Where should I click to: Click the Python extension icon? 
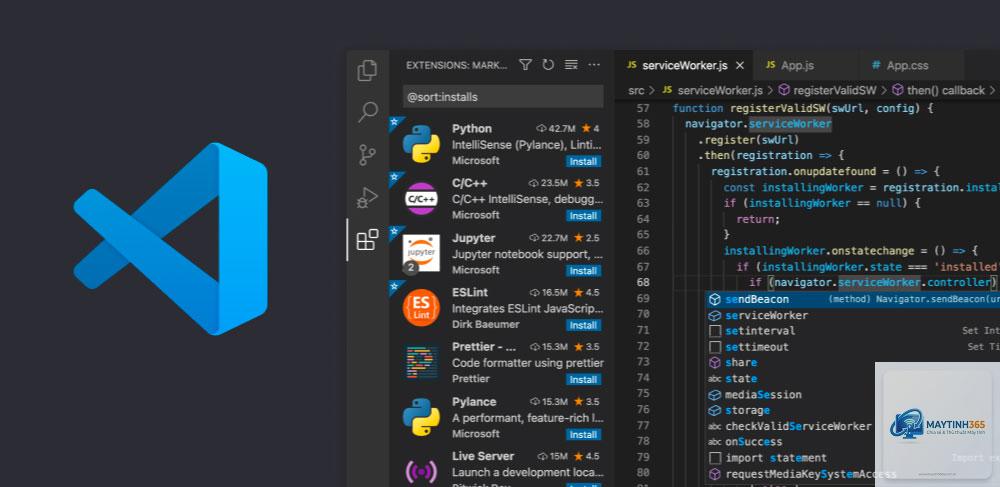(x=421, y=144)
